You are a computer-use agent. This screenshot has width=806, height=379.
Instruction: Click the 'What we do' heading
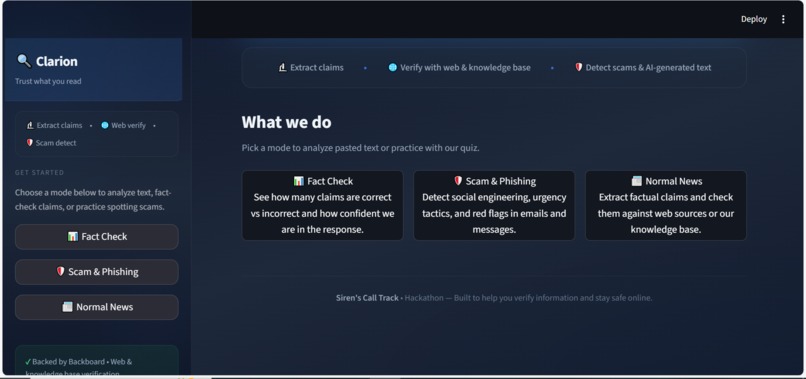pyautogui.click(x=286, y=122)
